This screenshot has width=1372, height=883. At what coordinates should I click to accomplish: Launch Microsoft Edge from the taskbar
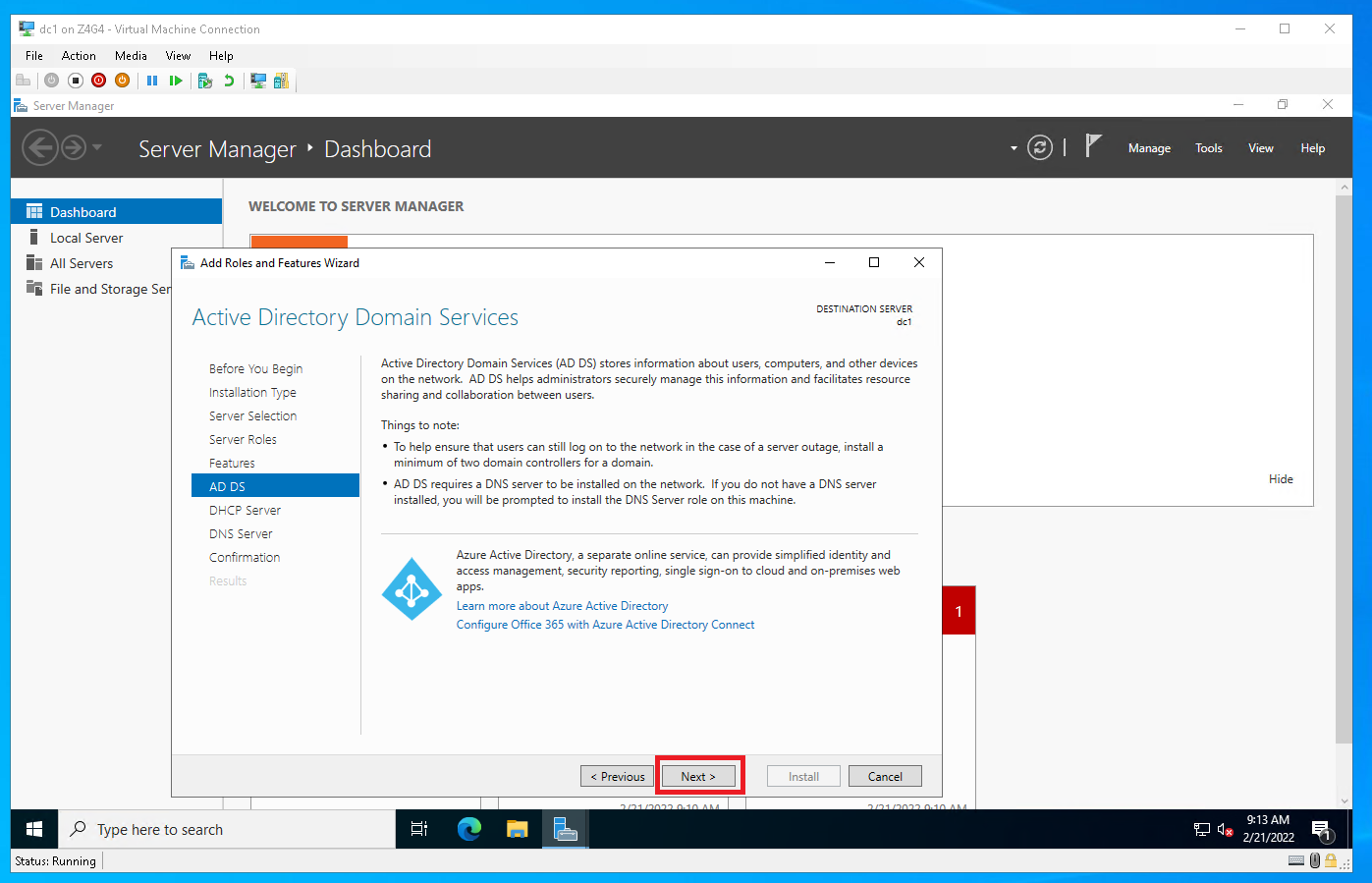tap(469, 829)
